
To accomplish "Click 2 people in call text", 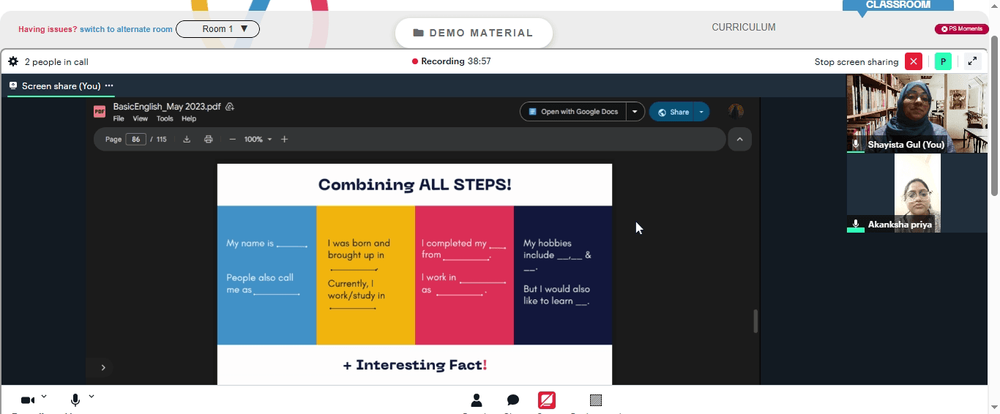I will click(56, 62).
